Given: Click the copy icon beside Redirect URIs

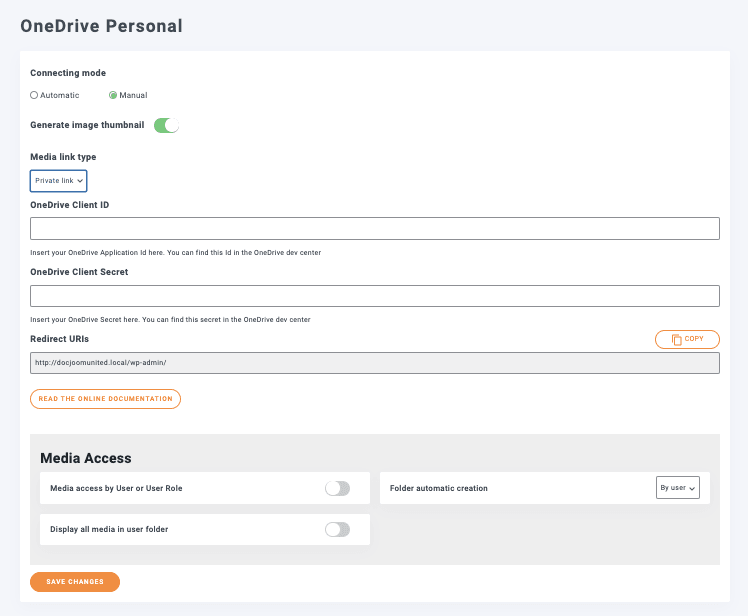Looking at the screenshot, I should [677, 339].
